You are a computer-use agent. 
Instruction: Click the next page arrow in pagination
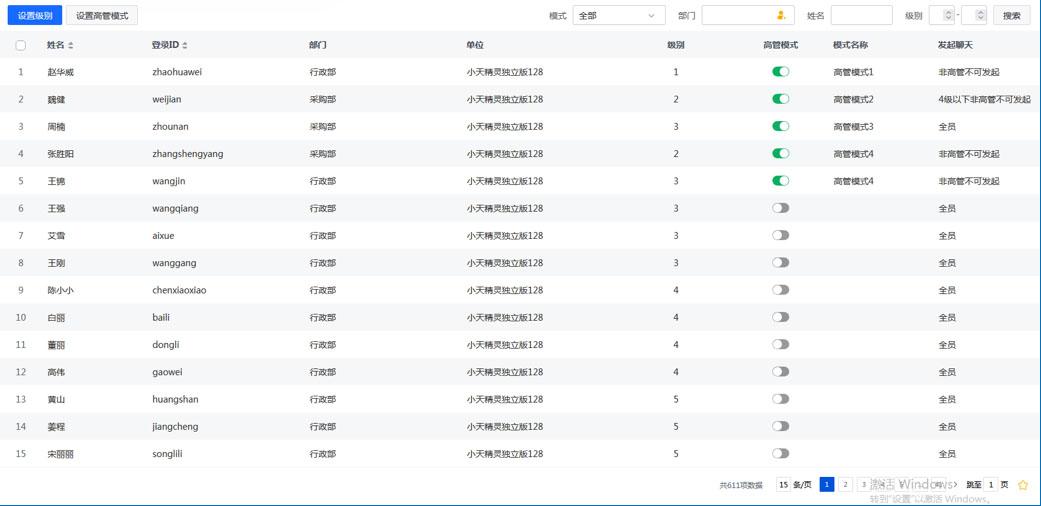point(955,485)
